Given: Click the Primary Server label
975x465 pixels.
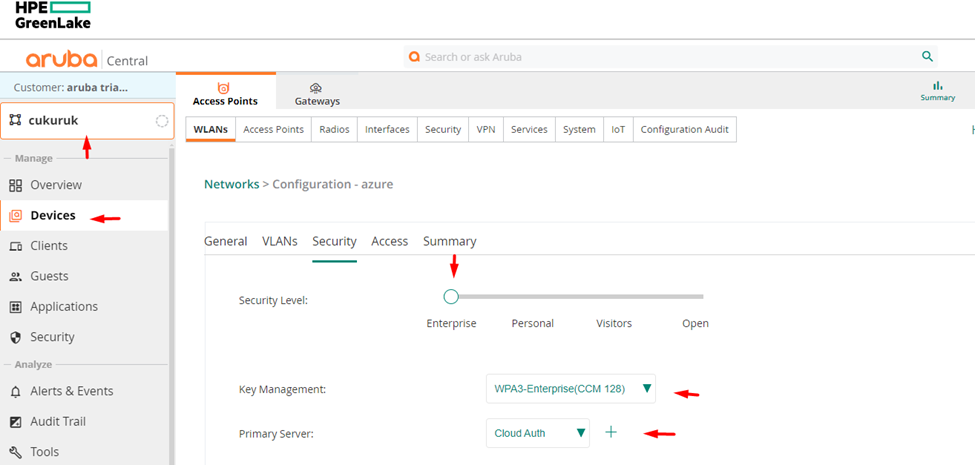Looking at the screenshot, I should point(276,434).
